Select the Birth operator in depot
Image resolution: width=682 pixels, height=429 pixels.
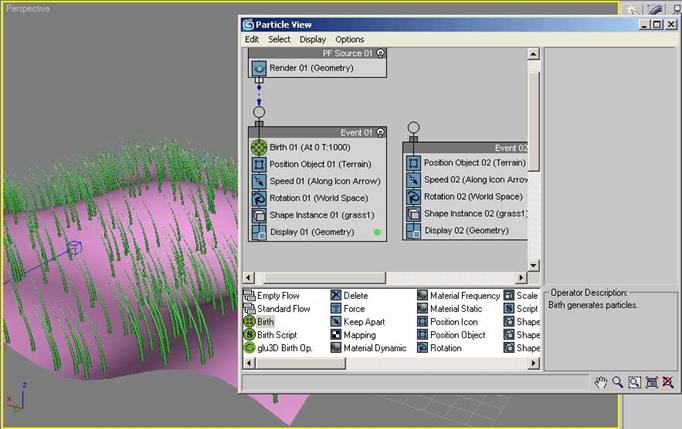[x=265, y=322]
